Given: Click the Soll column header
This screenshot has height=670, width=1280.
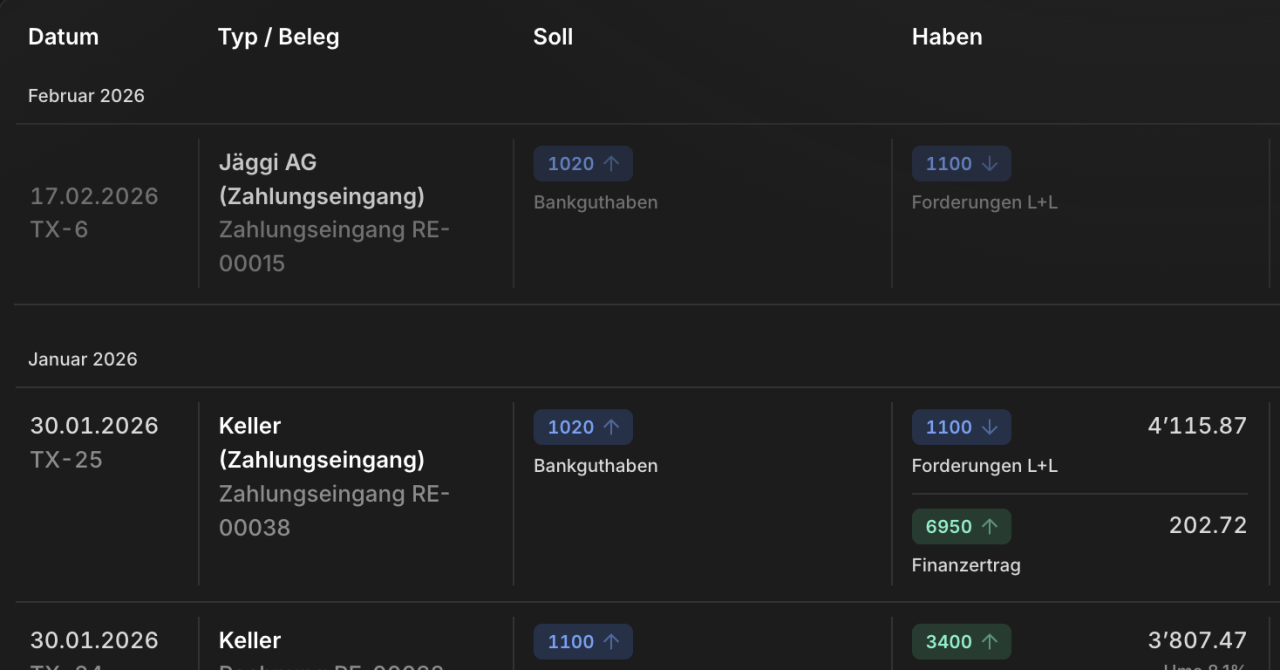Looking at the screenshot, I should (553, 37).
